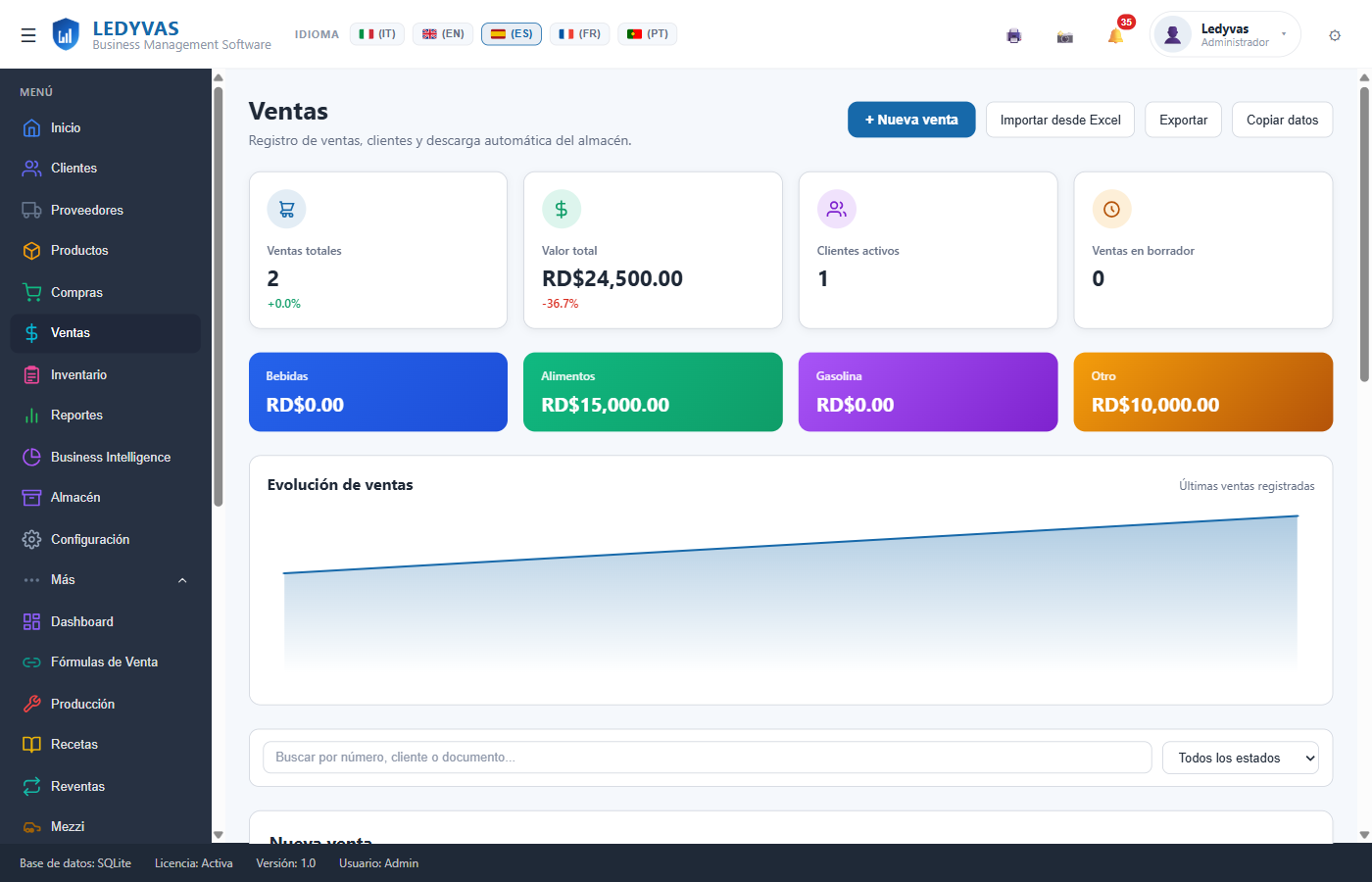Navigate to Business Intelligence

point(106,457)
